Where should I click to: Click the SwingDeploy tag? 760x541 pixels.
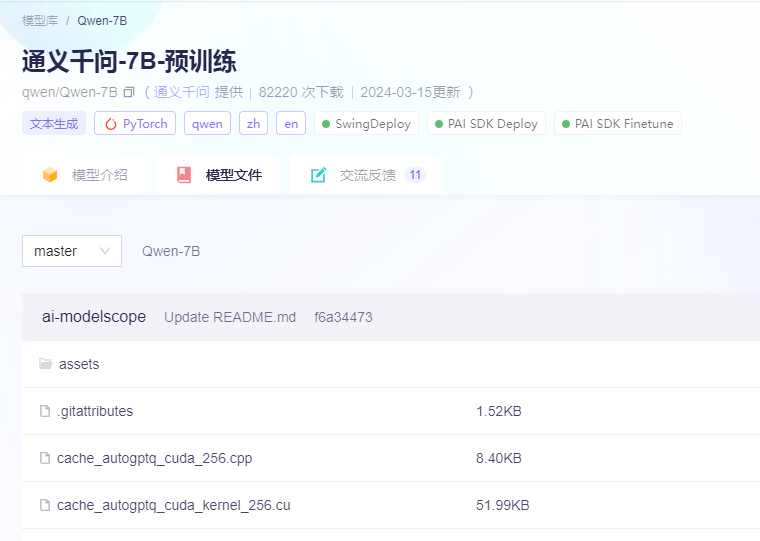(x=366, y=124)
